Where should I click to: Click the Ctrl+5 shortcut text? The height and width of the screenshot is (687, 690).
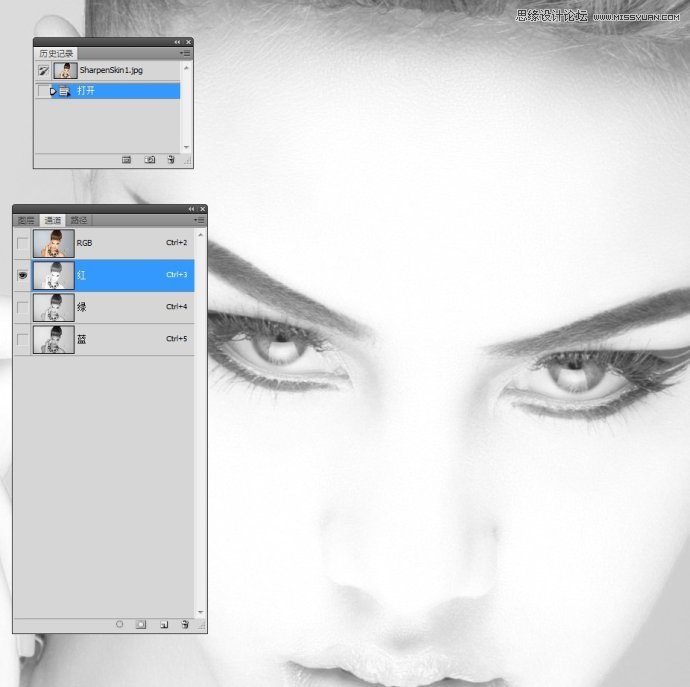pos(176,339)
